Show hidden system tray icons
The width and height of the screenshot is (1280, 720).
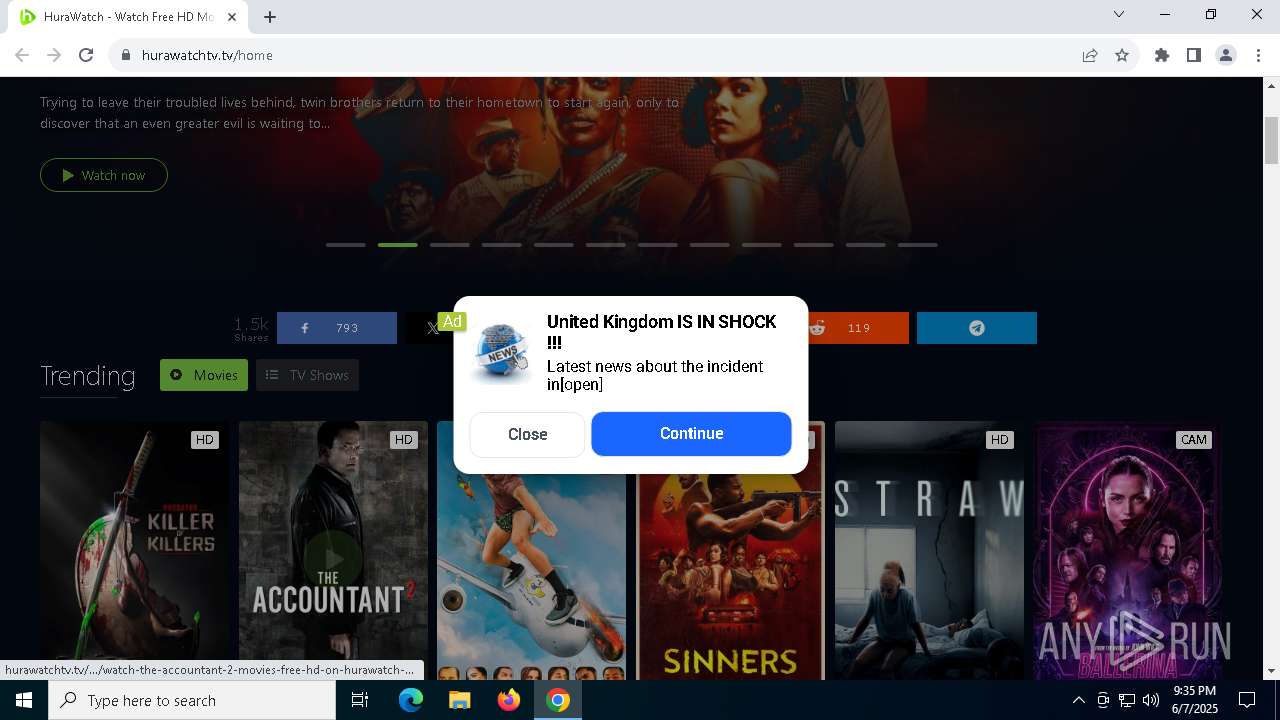(1078, 700)
